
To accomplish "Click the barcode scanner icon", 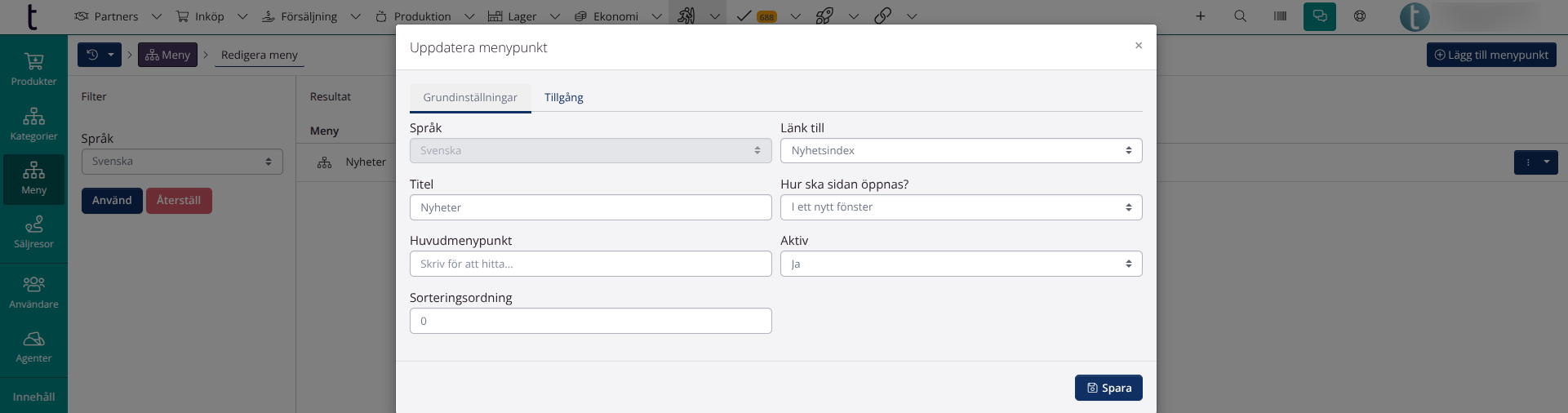I will (1280, 16).
